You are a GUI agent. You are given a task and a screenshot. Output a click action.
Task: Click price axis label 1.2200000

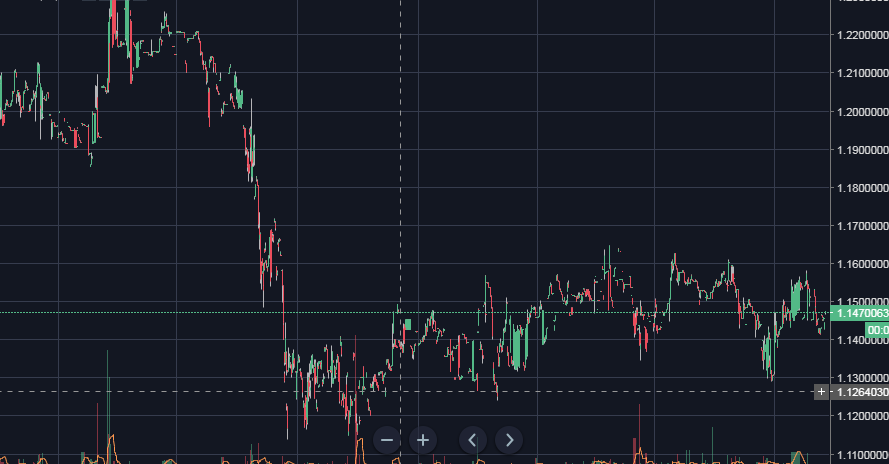tap(862, 35)
